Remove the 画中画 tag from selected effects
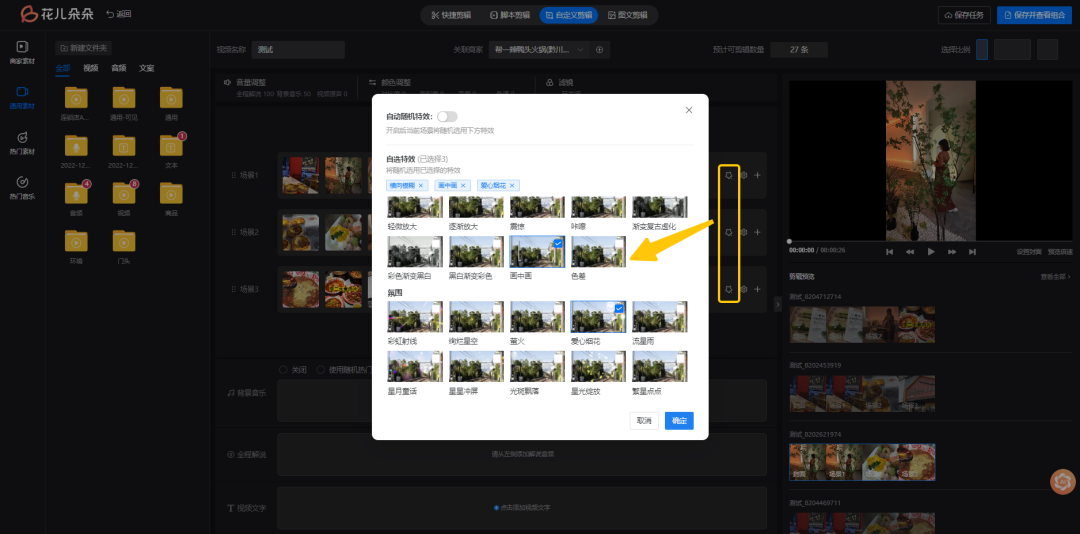Viewport: 1080px width, 534px height. click(x=470, y=185)
